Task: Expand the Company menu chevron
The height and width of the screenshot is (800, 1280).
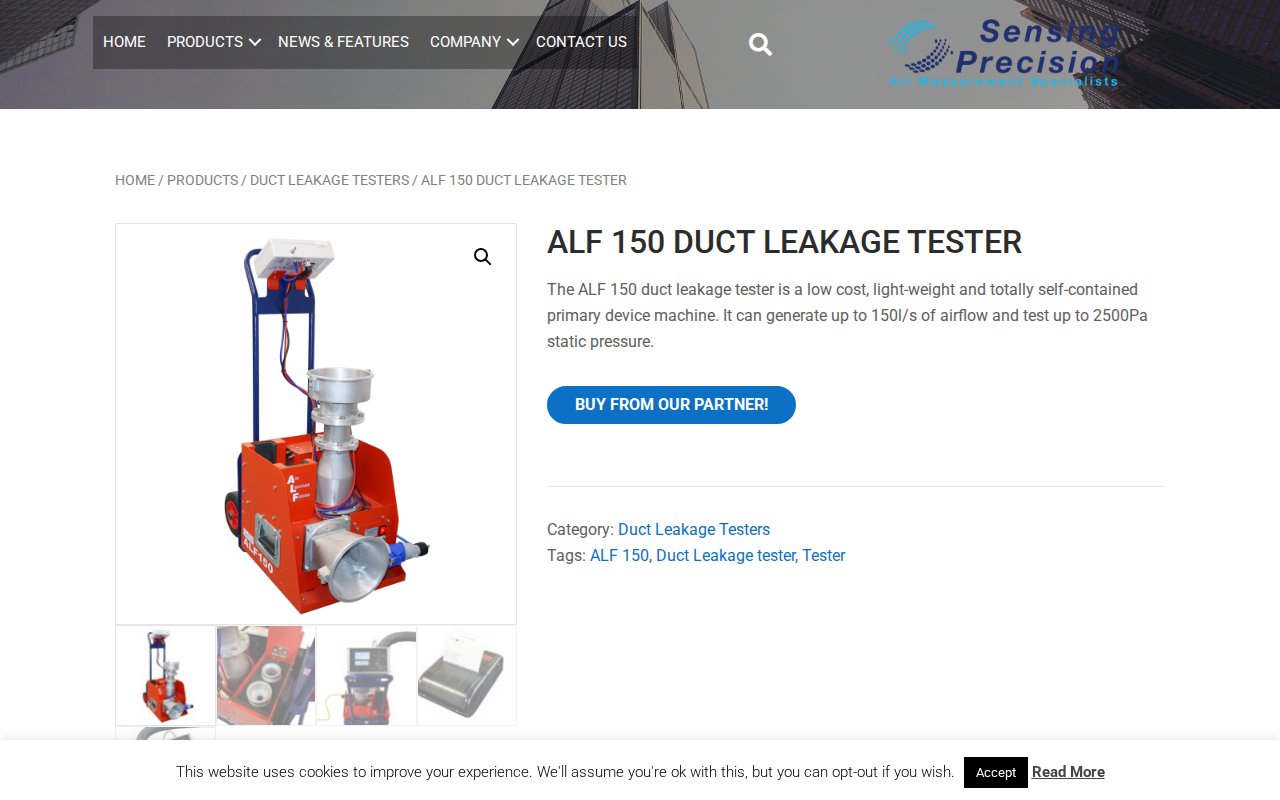Action: click(513, 42)
